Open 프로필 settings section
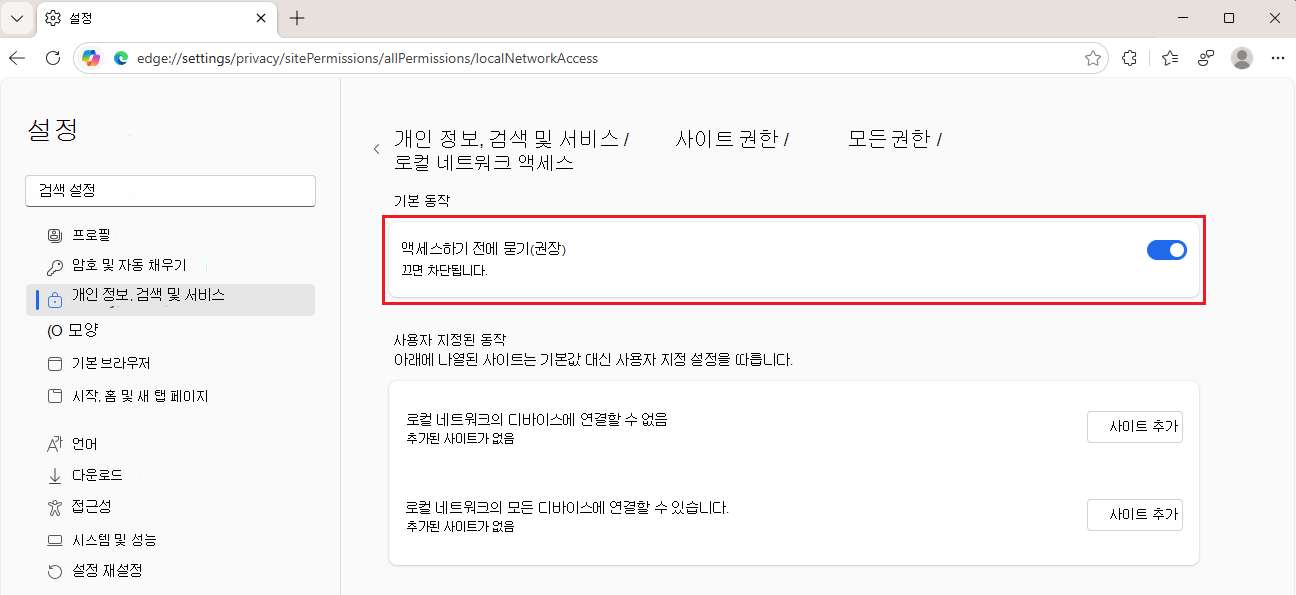The height and width of the screenshot is (595, 1296). pos(170,236)
